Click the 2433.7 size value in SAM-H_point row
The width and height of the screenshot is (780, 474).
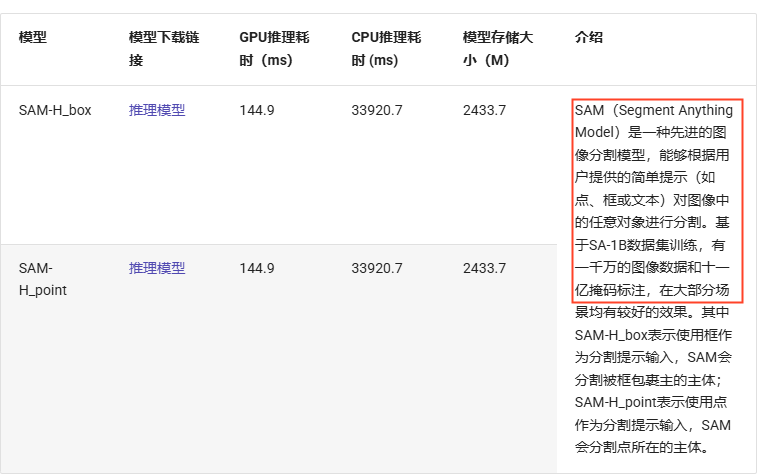pyautogui.click(x=484, y=268)
